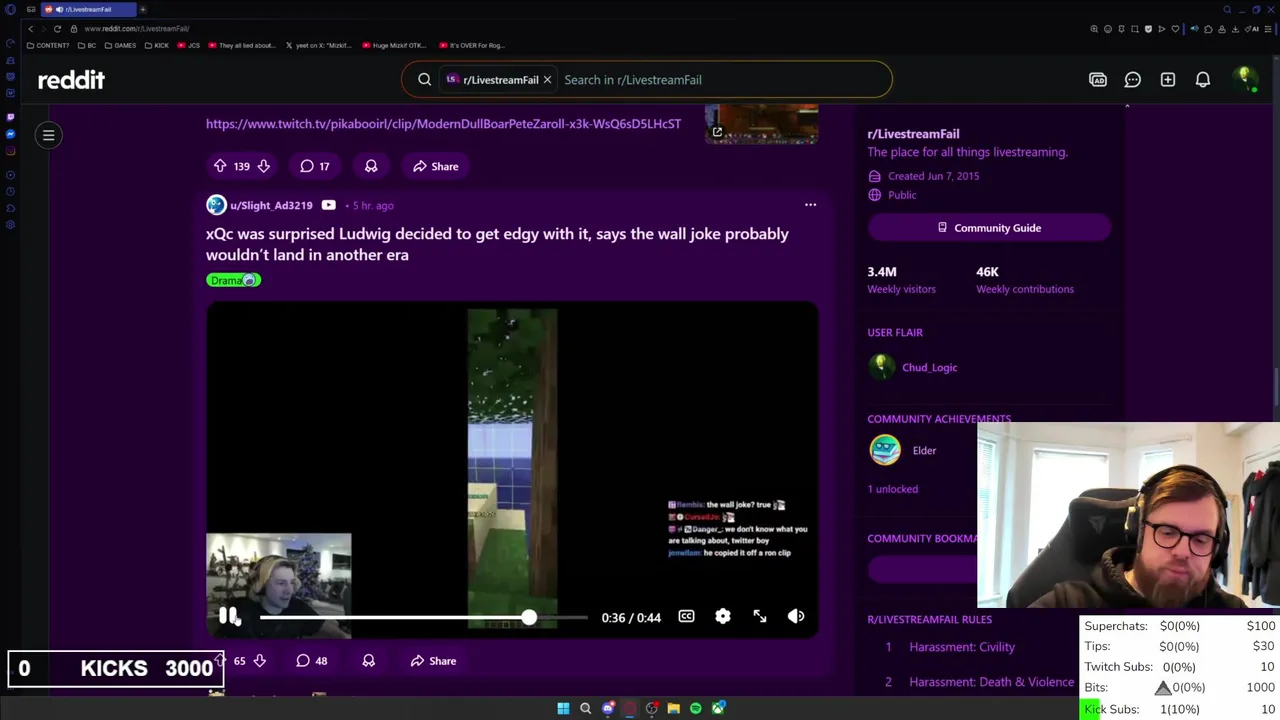Open the CONTENT? bookmarks folder
The height and width of the screenshot is (720, 1280).
click(48, 45)
